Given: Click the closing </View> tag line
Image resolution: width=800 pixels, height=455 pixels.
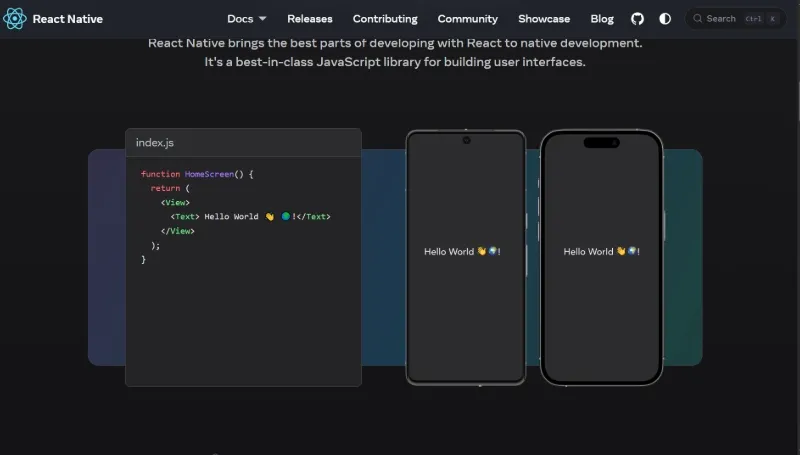Looking at the screenshot, I should click(178, 231).
